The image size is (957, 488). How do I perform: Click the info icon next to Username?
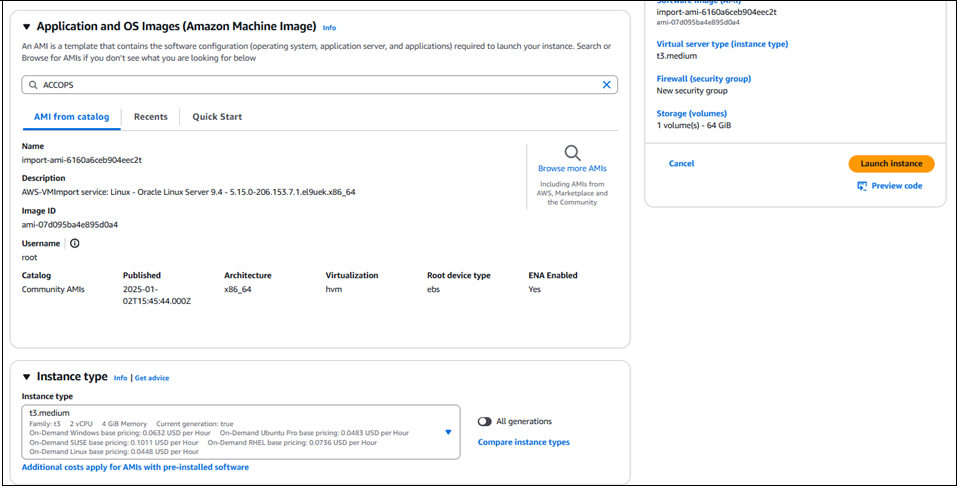point(74,243)
